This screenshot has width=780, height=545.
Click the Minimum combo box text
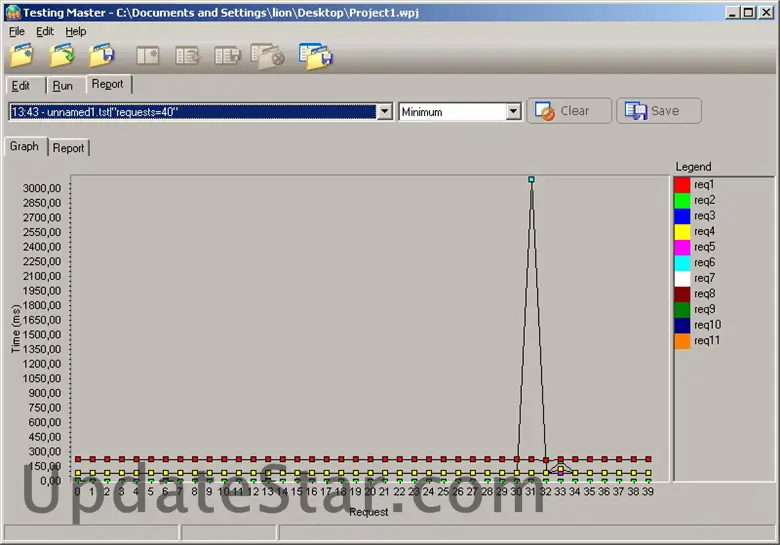point(422,112)
